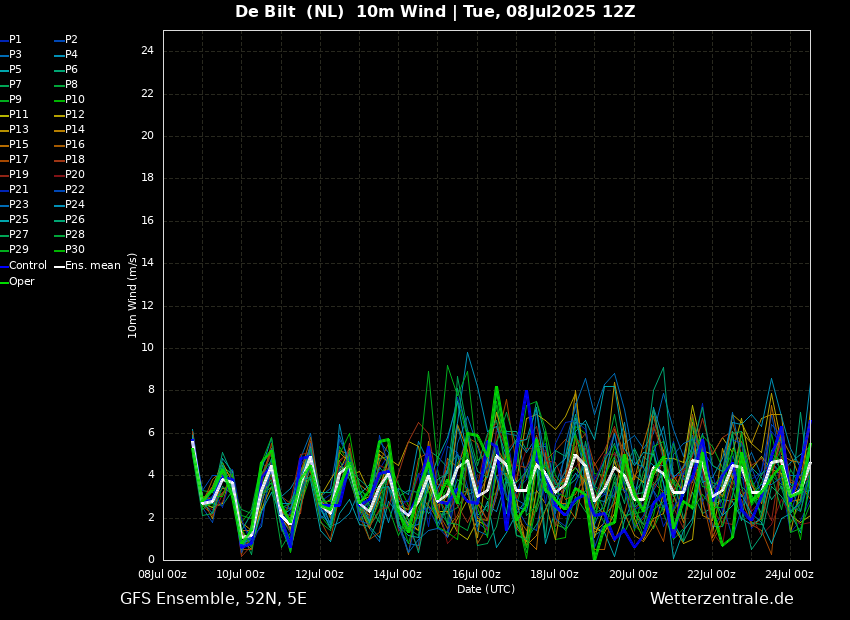This screenshot has height=620, width=850.
Task: Click the green Oper line swatch
Action: [4, 282]
